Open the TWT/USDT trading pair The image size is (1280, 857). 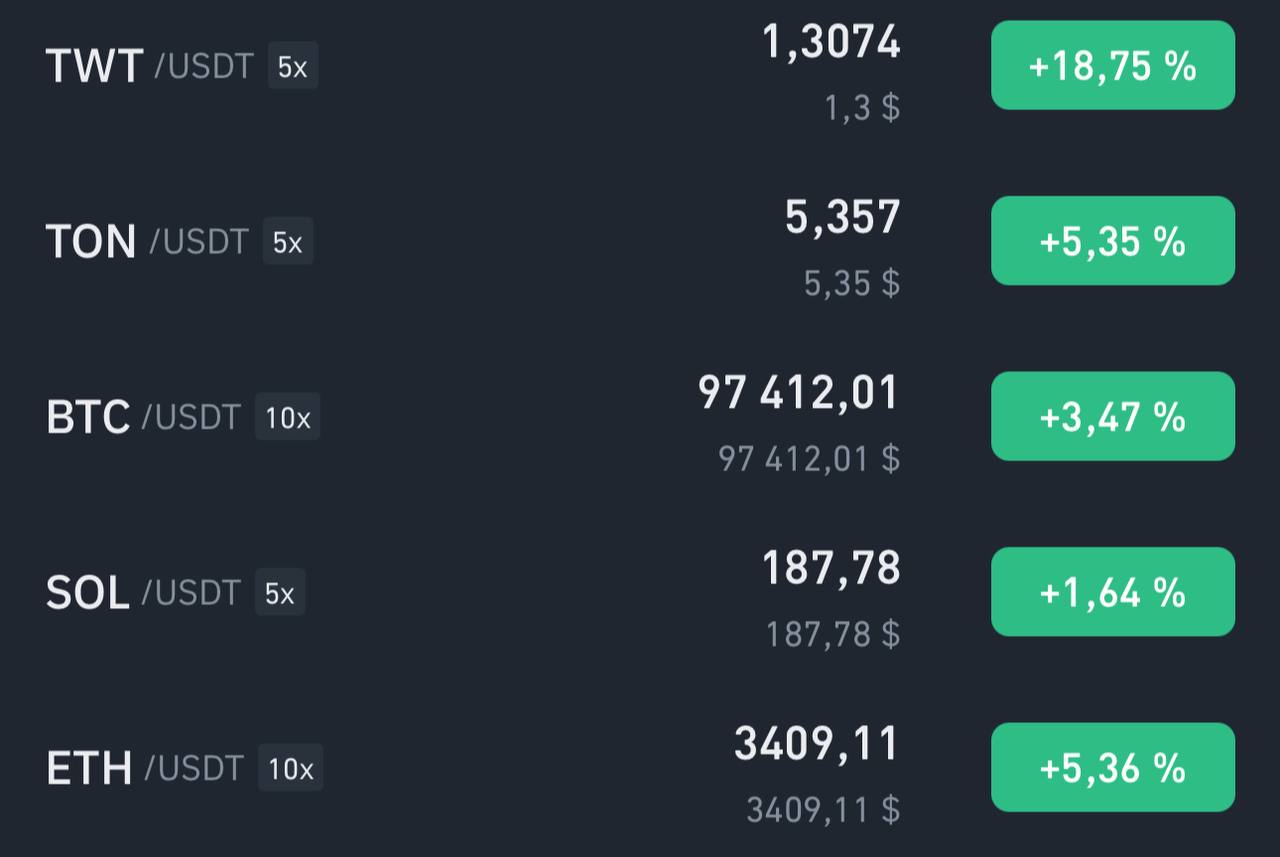click(x=640, y=67)
